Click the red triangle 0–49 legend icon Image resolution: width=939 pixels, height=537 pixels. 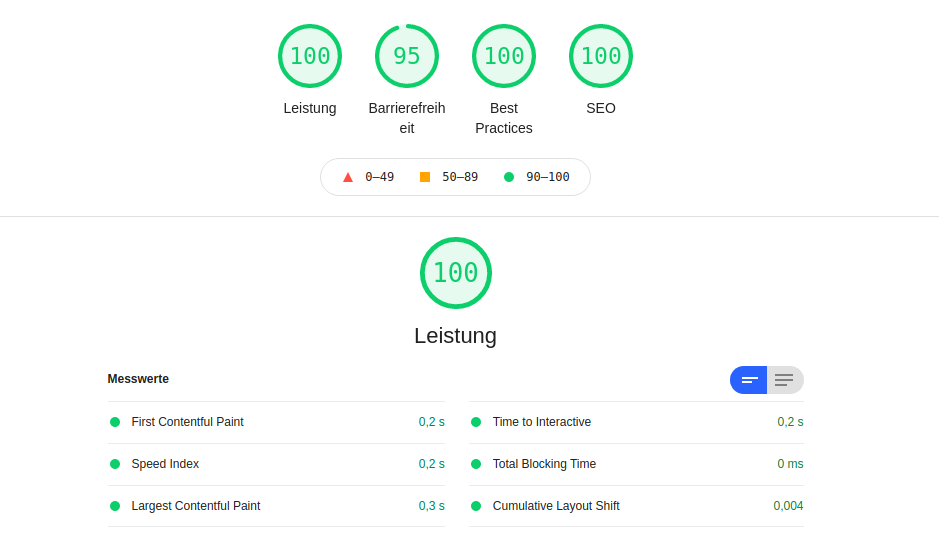(348, 177)
